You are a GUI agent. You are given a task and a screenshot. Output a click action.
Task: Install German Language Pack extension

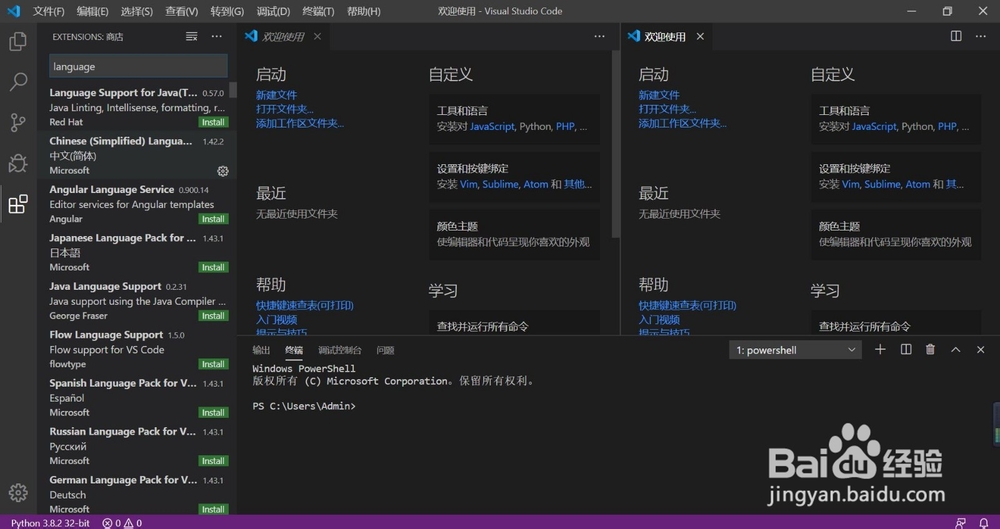point(213,509)
